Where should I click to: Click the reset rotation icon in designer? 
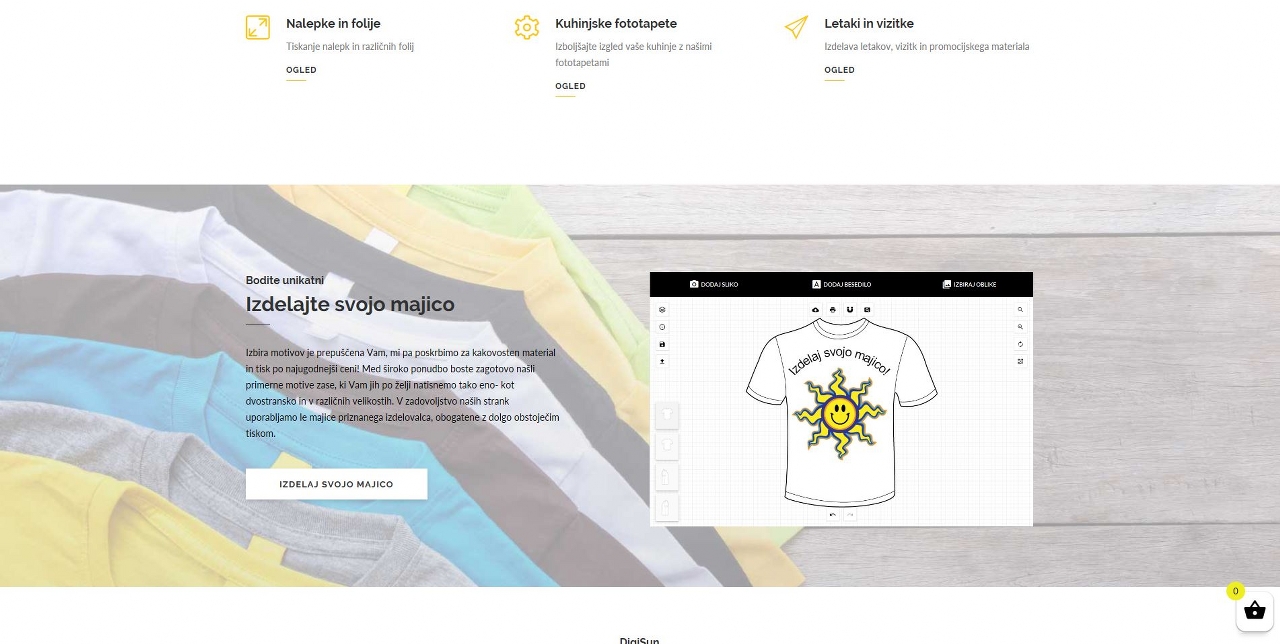(x=1020, y=344)
